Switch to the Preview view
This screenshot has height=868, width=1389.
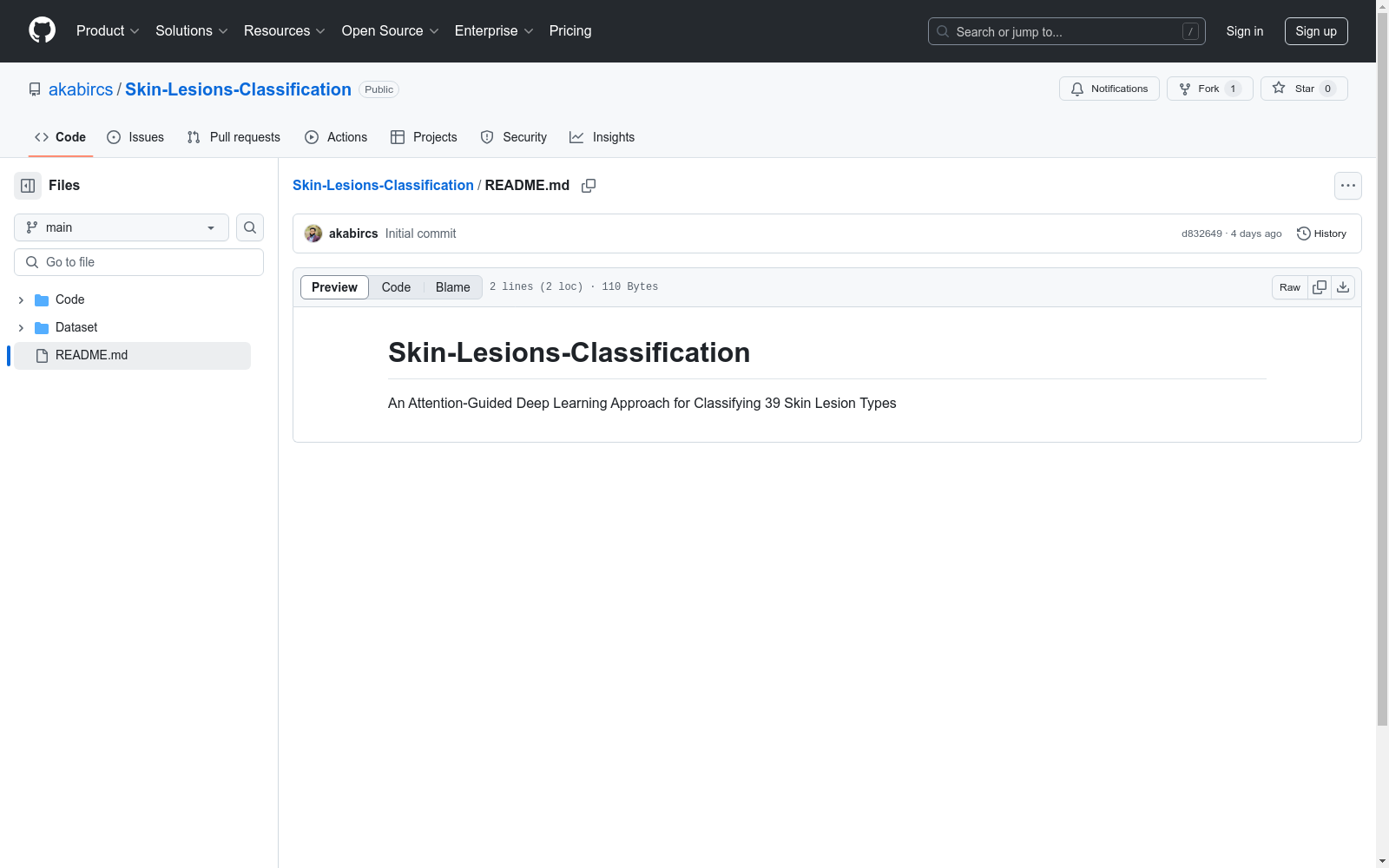334,287
